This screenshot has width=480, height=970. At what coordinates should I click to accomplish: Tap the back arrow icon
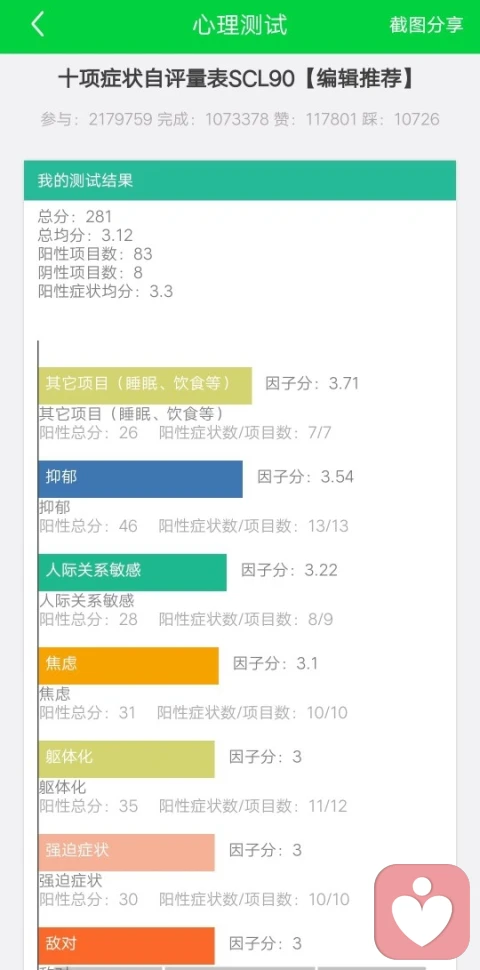(38, 25)
